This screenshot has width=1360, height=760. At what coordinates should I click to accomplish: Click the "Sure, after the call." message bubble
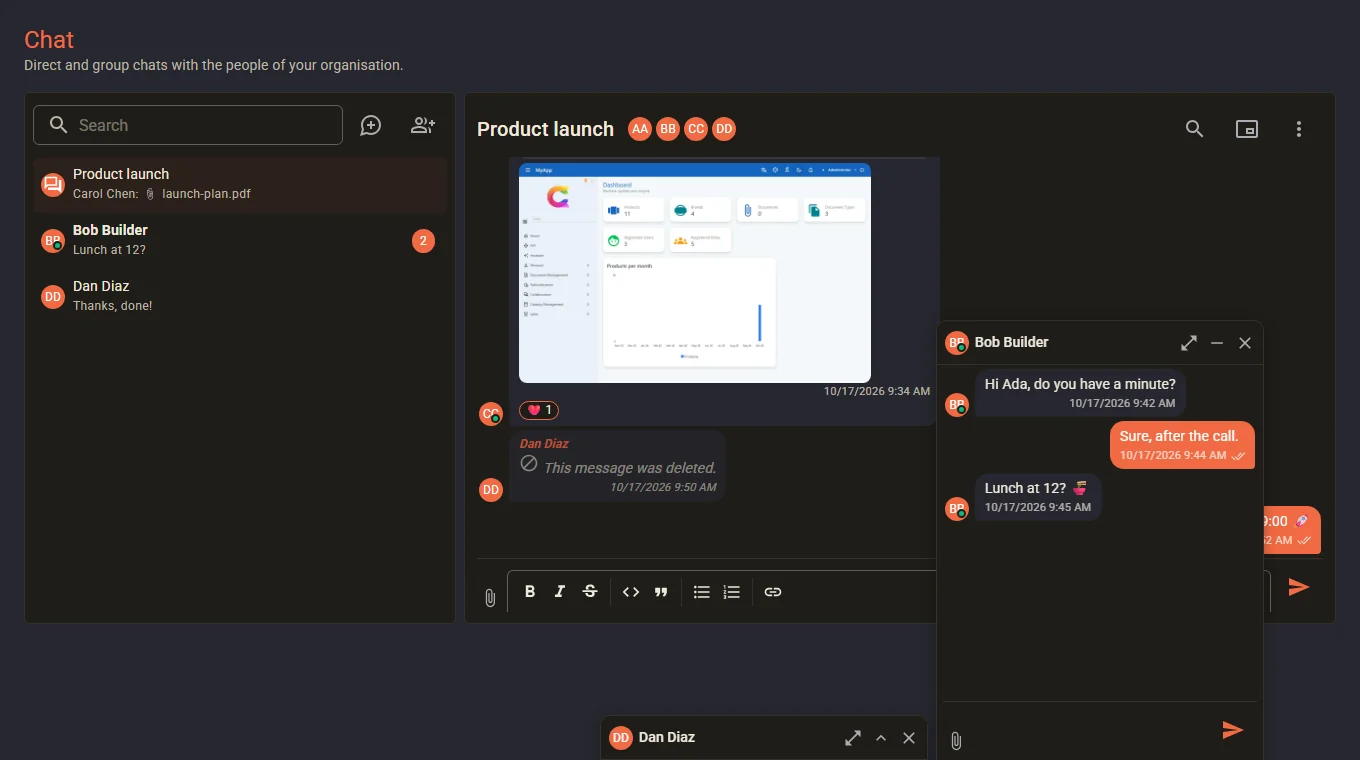coord(1182,444)
